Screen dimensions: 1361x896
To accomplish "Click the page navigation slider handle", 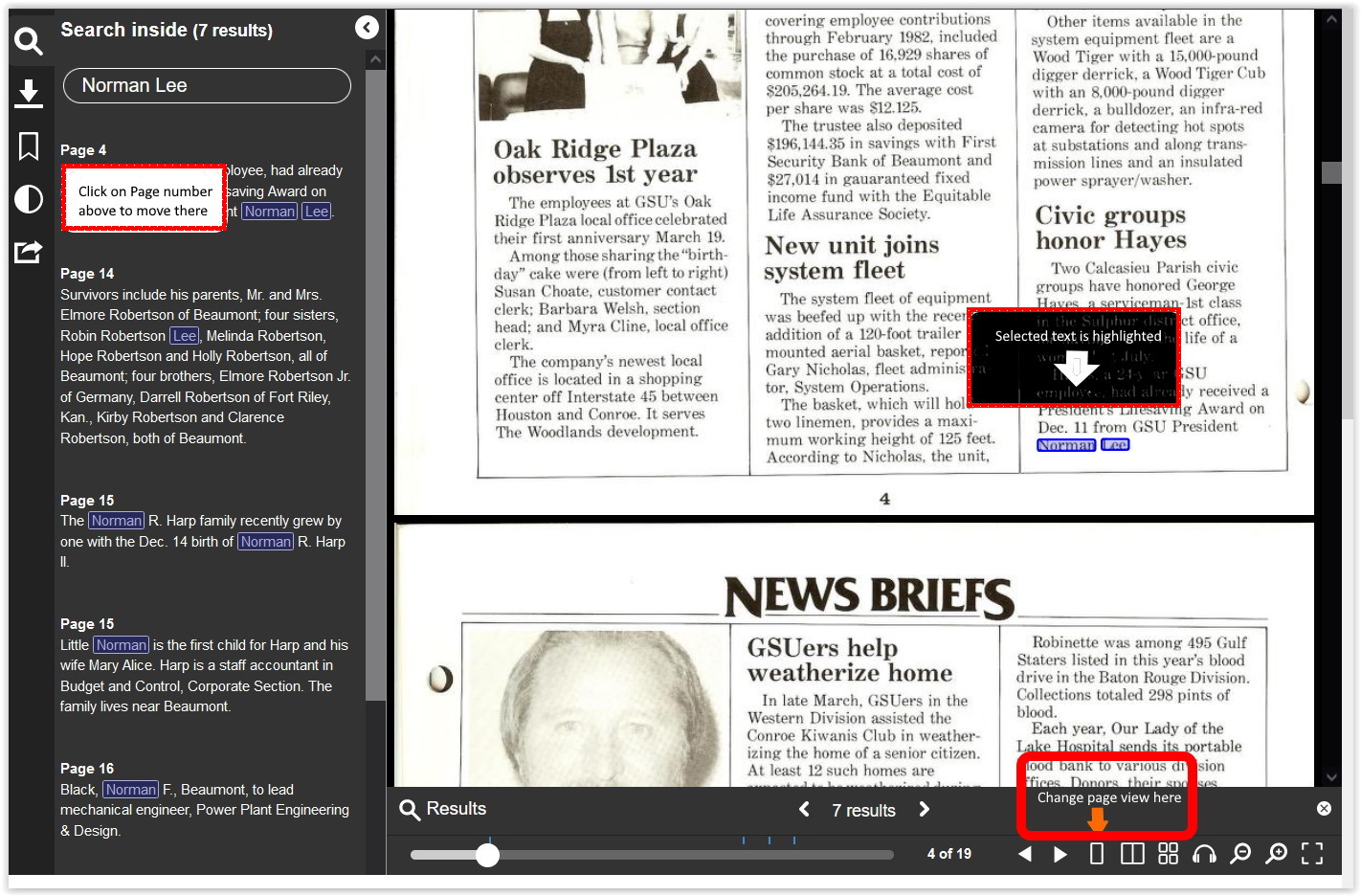I will [x=488, y=855].
